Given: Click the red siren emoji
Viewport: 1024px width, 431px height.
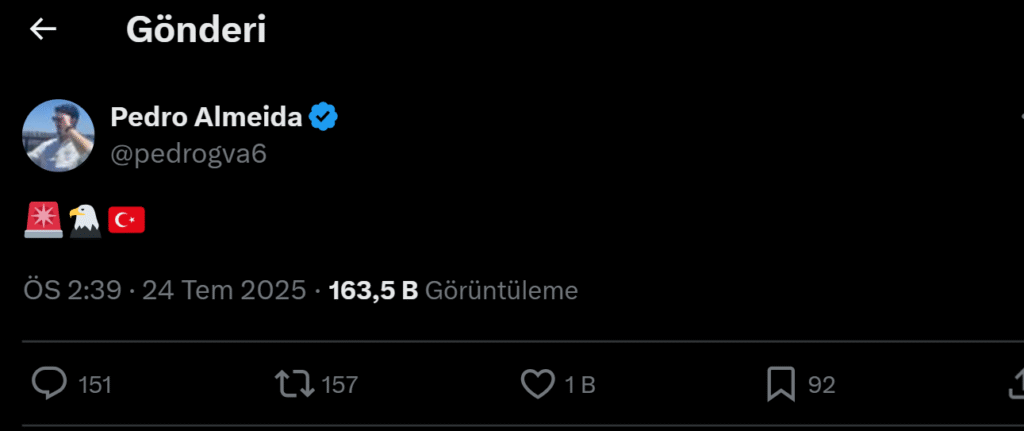Looking at the screenshot, I should point(42,220).
